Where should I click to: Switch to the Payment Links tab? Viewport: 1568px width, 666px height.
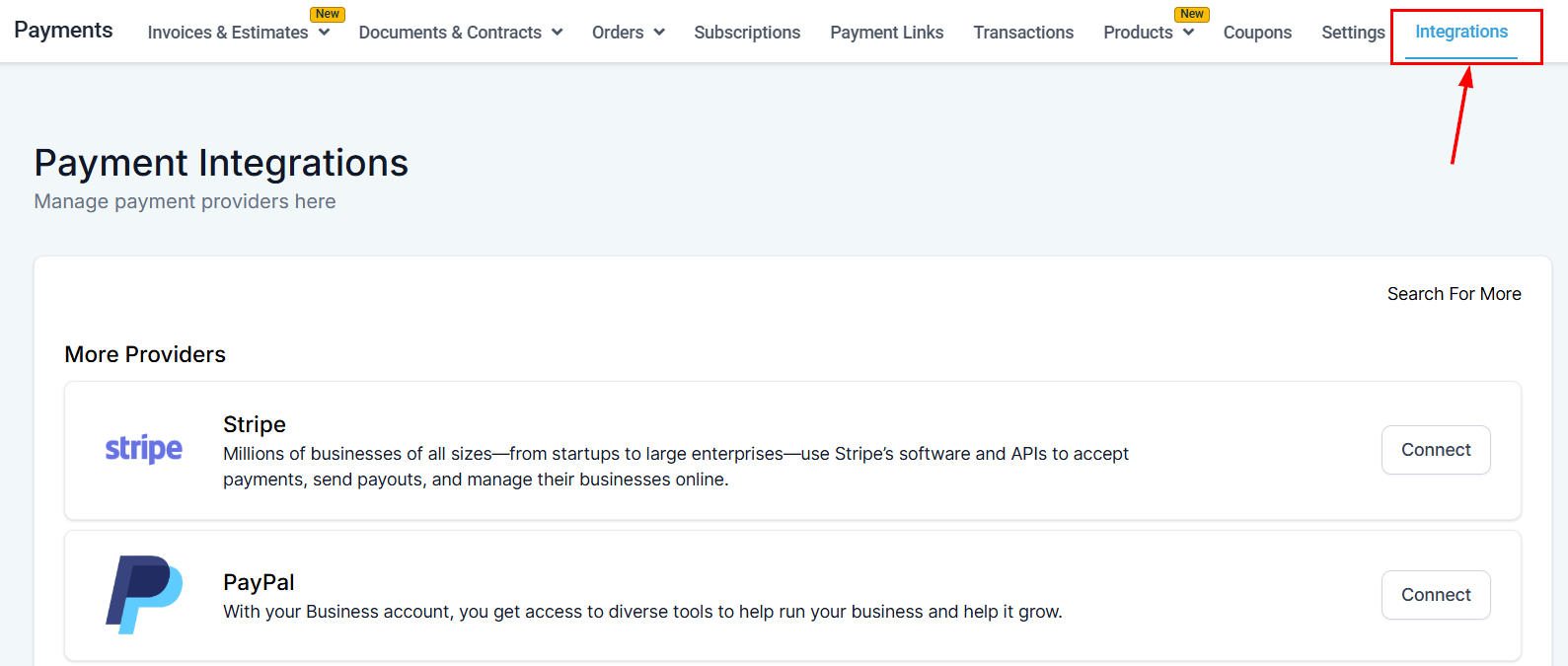click(887, 33)
